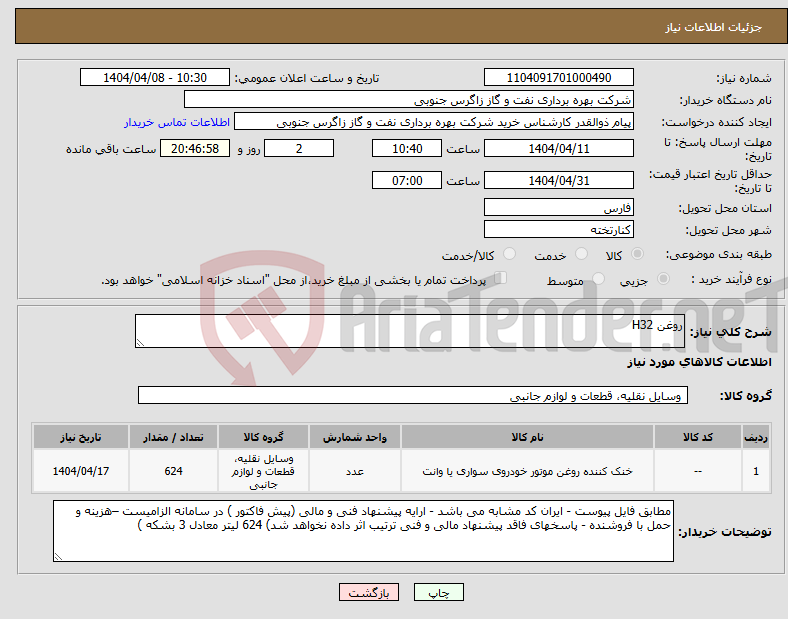Click the بازگشت (back) button
The height and width of the screenshot is (619, 788).
369,592
